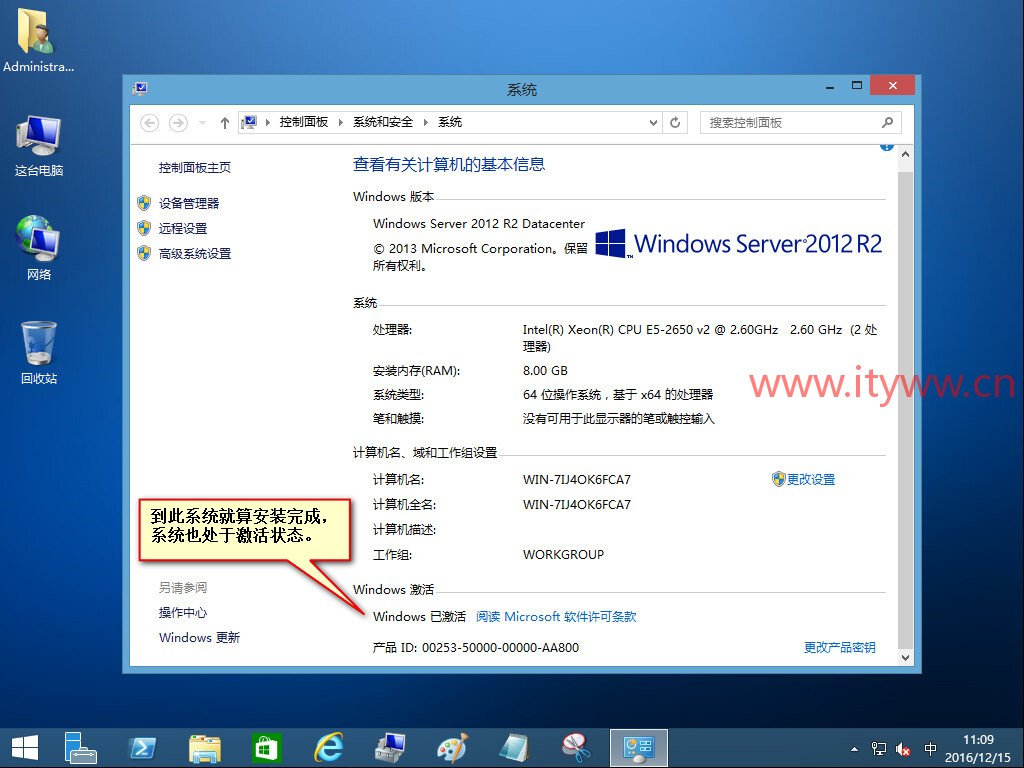1024x768 pixels.
Task: Open the Windows Store taskbar icon
Action: pyautogui.click(x=266, y=748)
